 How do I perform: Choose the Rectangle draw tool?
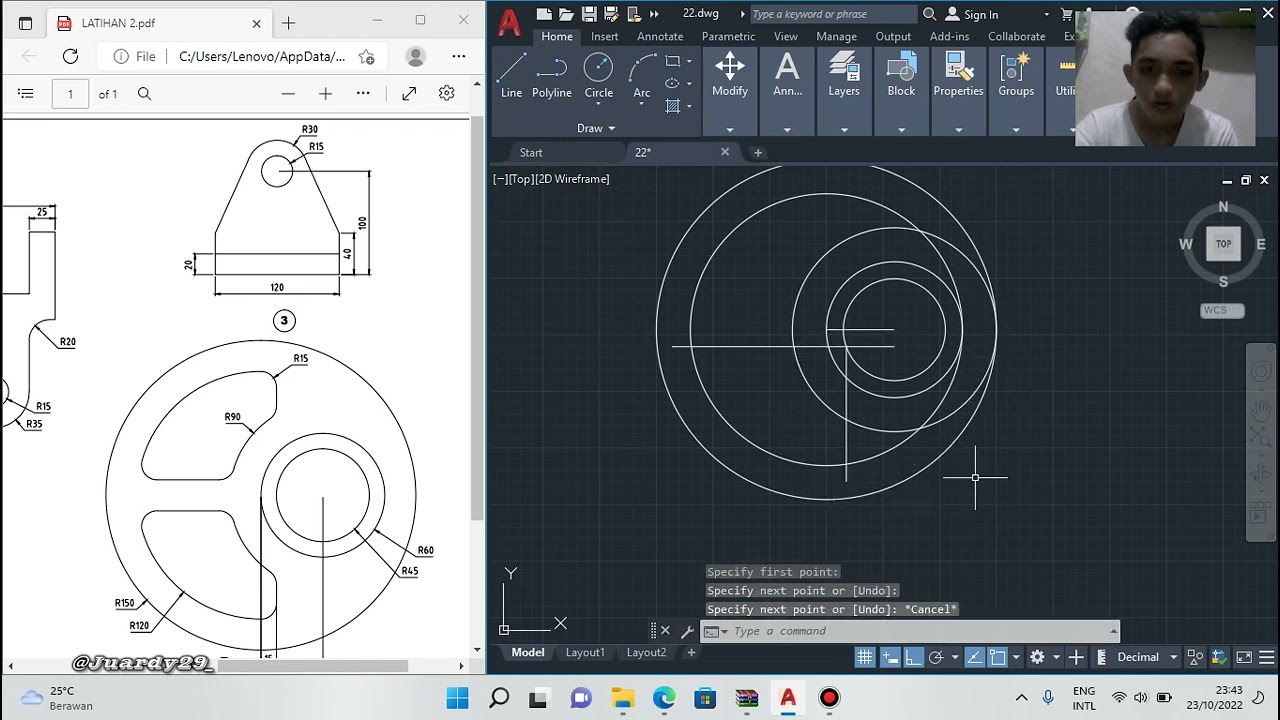coord(672,61)
